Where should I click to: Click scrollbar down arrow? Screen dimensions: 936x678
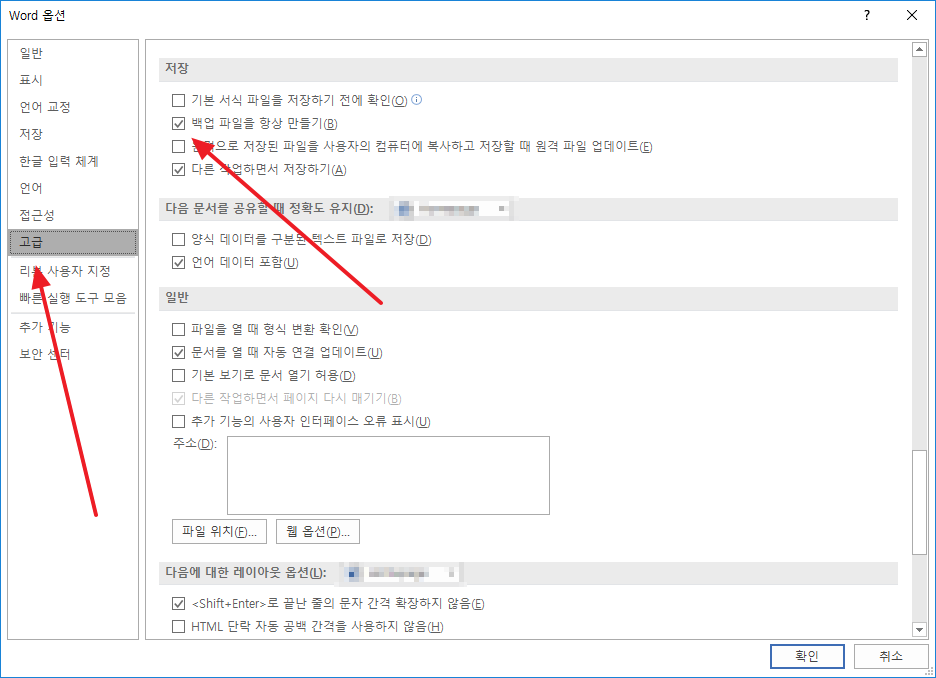point(919,629)
